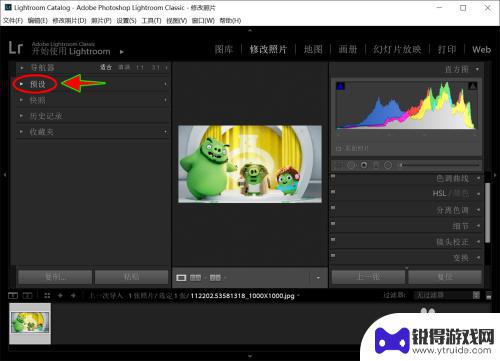Select the Graduated Filter tool
This screenshot has width=500, height=361.
pos(376,165)
